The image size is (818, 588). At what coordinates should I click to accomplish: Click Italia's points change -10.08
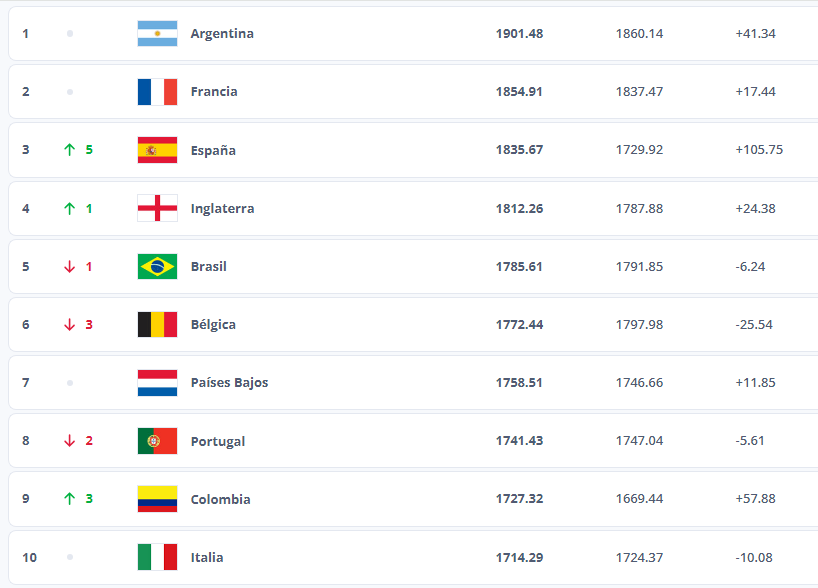(x=753, y=557)
